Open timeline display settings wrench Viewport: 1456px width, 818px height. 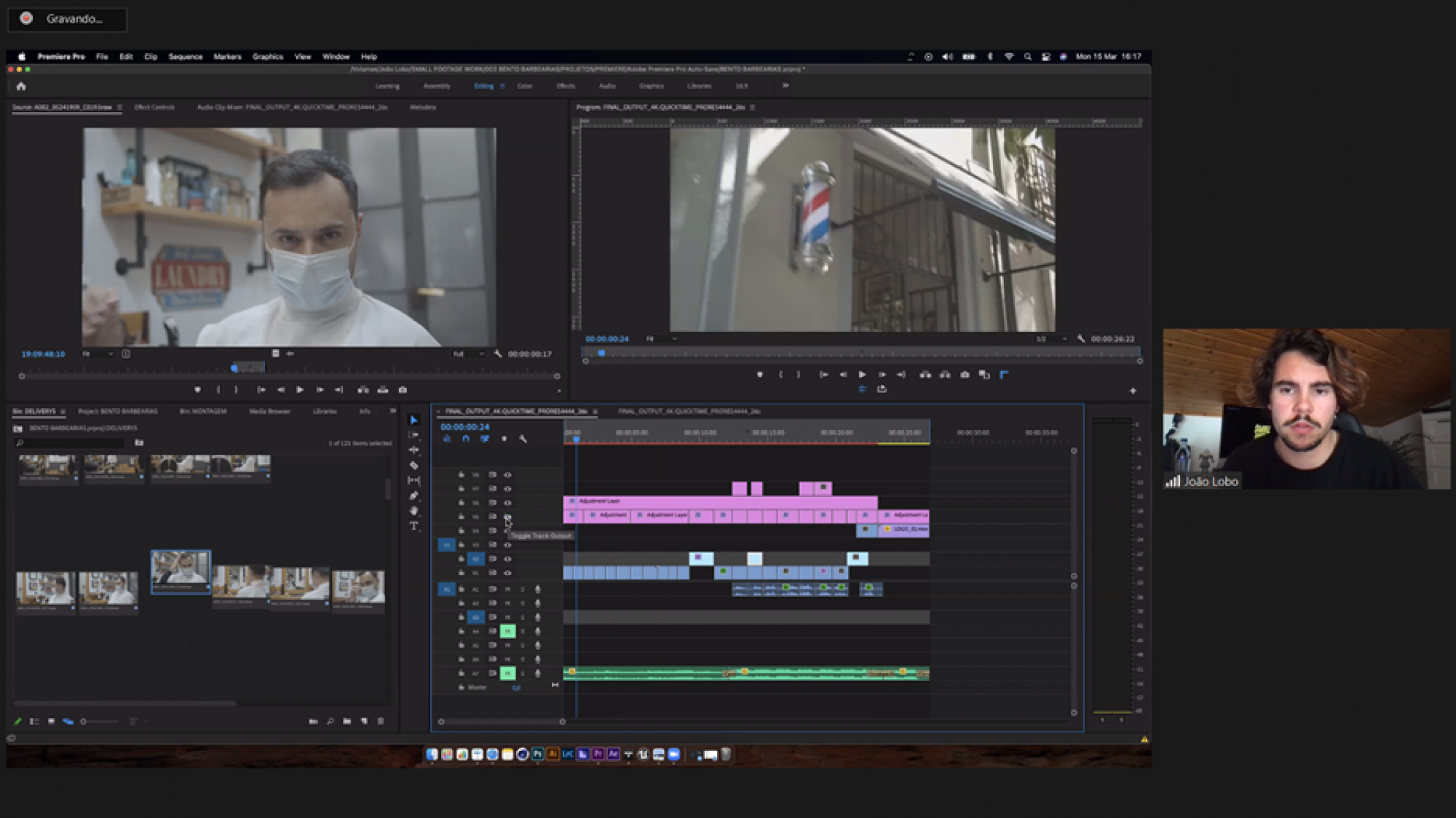pyautogui.click(x=523, y=439)
